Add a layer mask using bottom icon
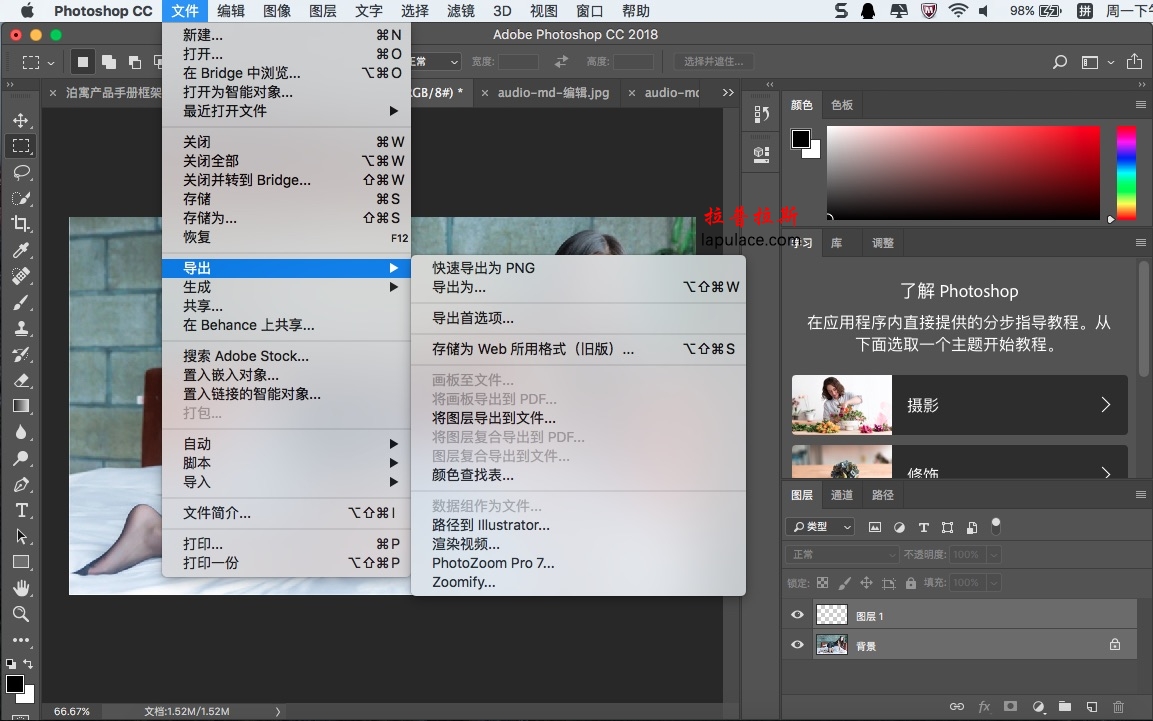The width and height of the screenshot is (1153, 721). pyautogui.click(x=1010, y=706)
